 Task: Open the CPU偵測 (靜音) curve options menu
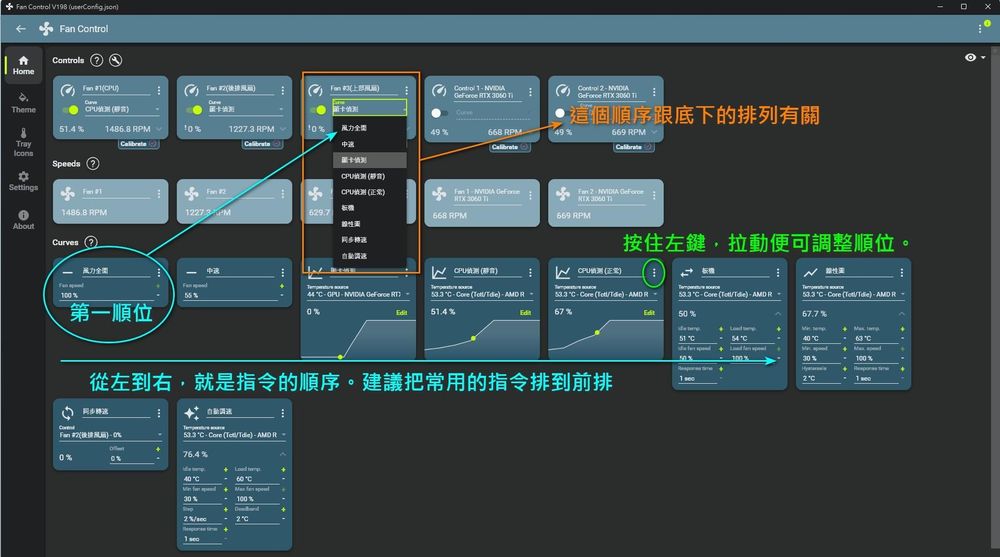[x=530, y=272]
